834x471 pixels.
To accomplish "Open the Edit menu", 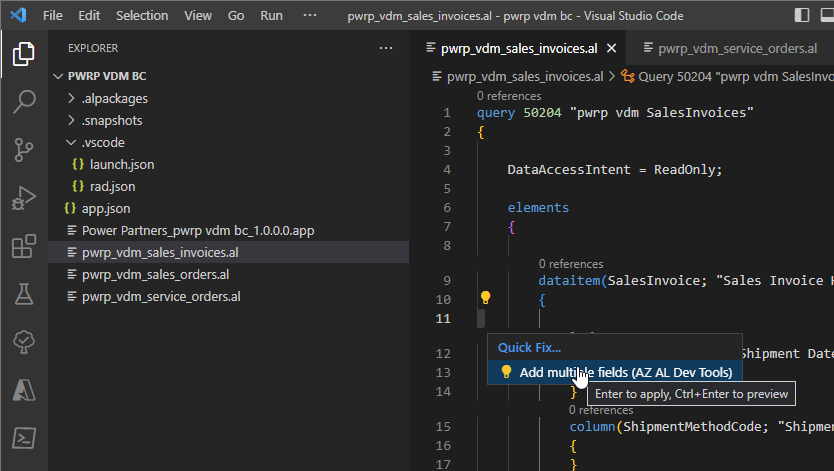I will (89, 15).
